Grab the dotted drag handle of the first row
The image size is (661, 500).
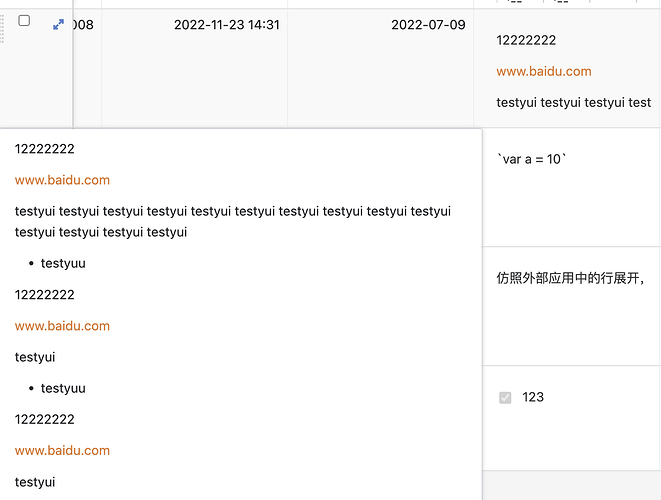(x=2, y=29)
